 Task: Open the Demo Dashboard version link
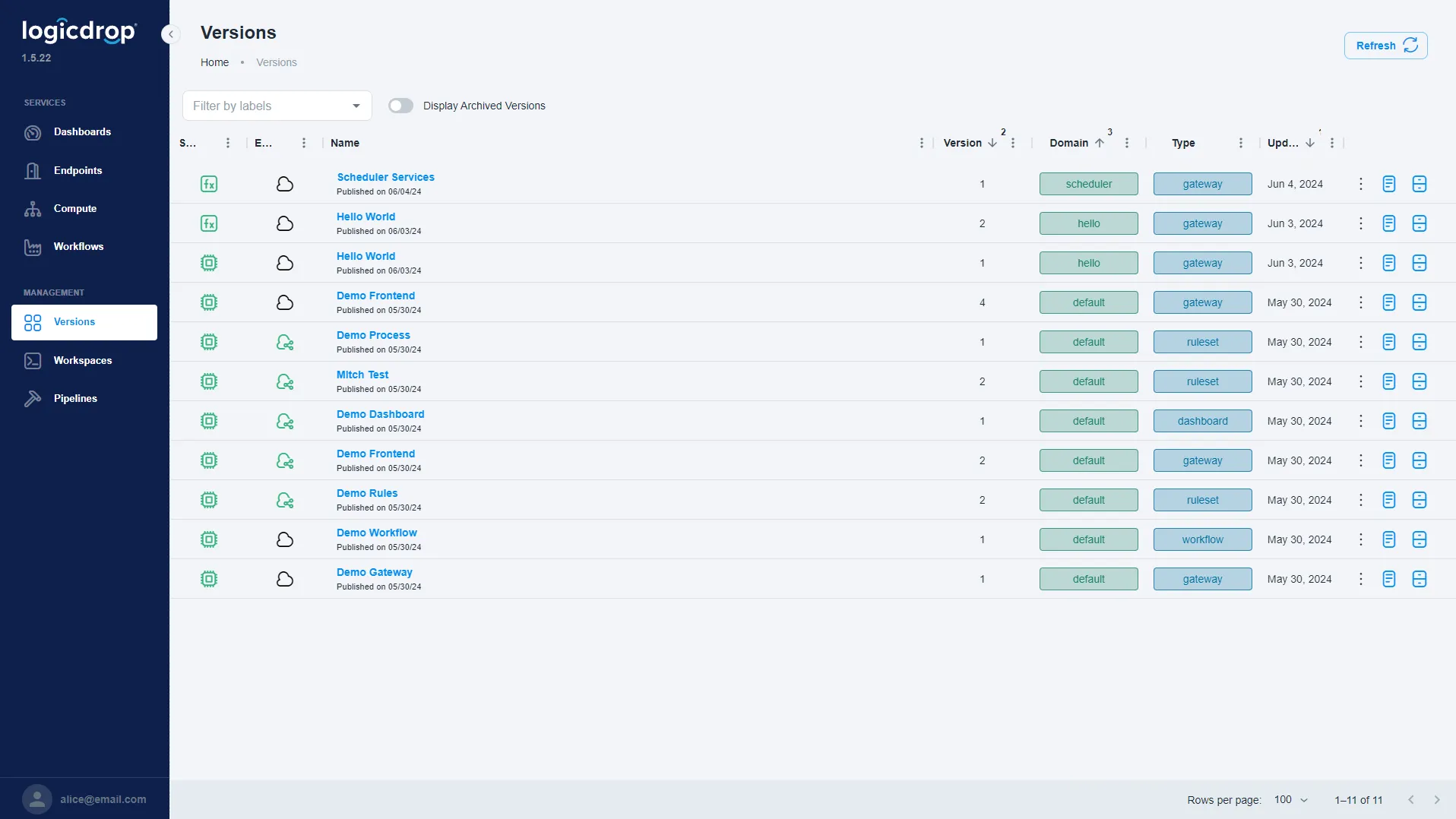click(380, 414)
